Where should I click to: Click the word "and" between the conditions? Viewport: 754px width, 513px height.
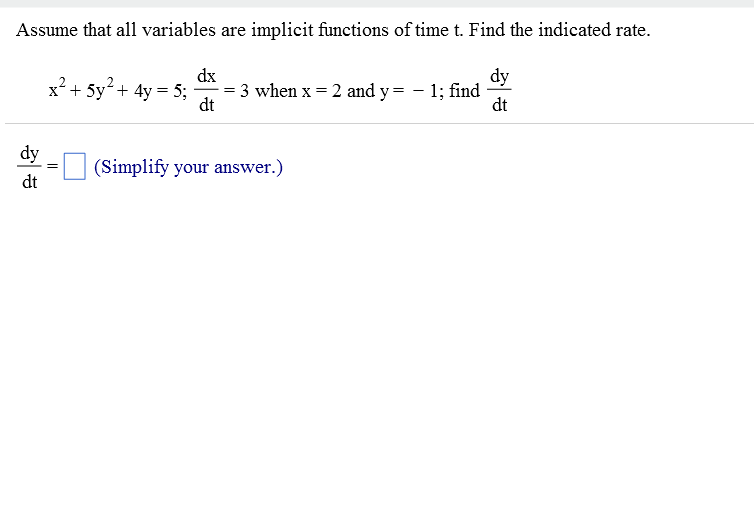click(361, 90)
